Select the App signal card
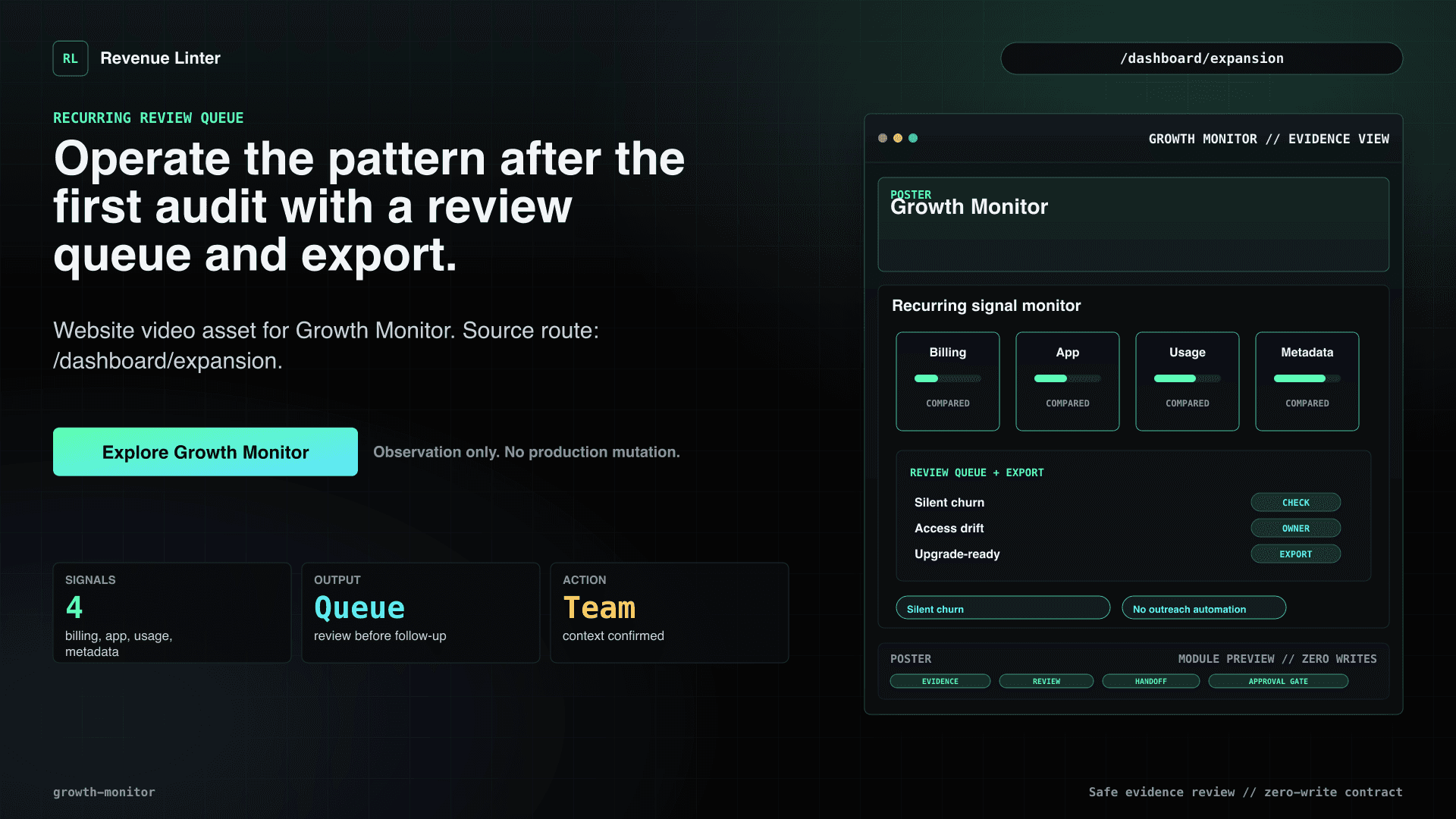Screen dimensions: 1456x819 tap(1068, 381)
